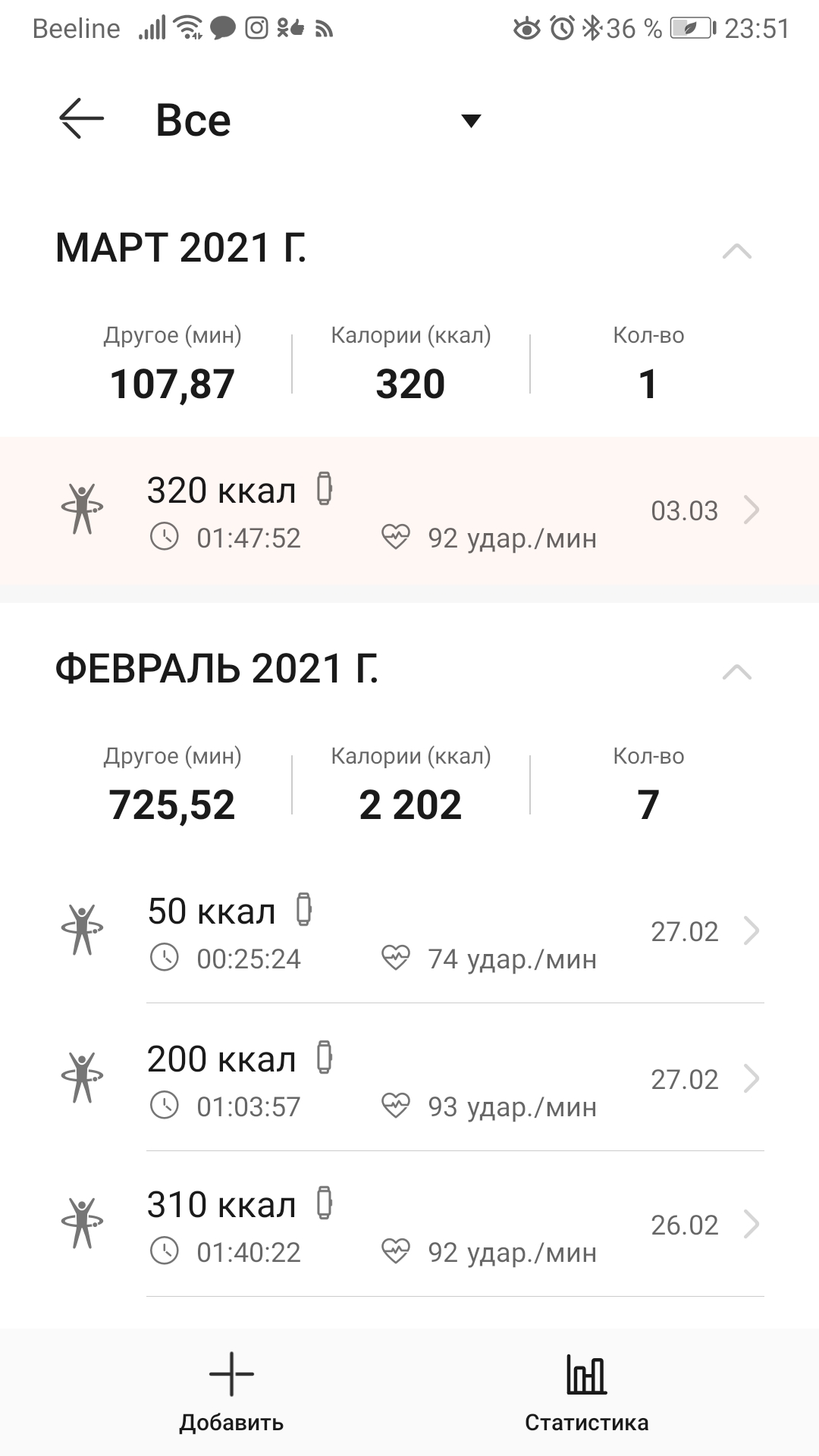
Task: Open the Статистика bar chart icon
Action: pos(586,1374)
